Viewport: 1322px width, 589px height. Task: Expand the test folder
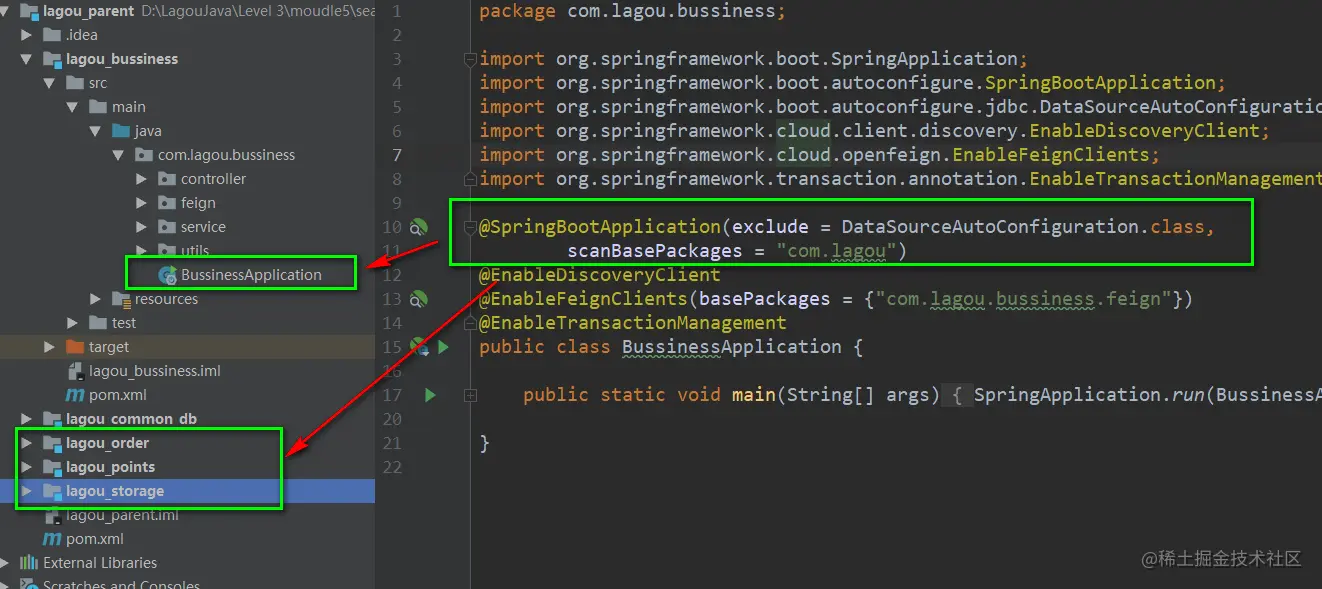pyautogui.click(x=73, y=323)
